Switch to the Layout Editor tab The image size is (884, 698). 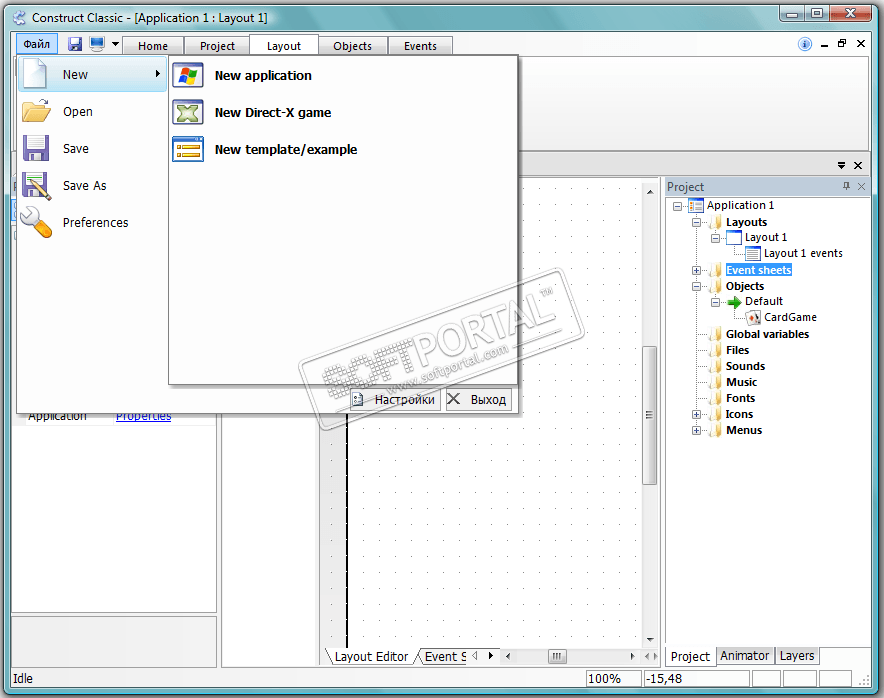371,657
